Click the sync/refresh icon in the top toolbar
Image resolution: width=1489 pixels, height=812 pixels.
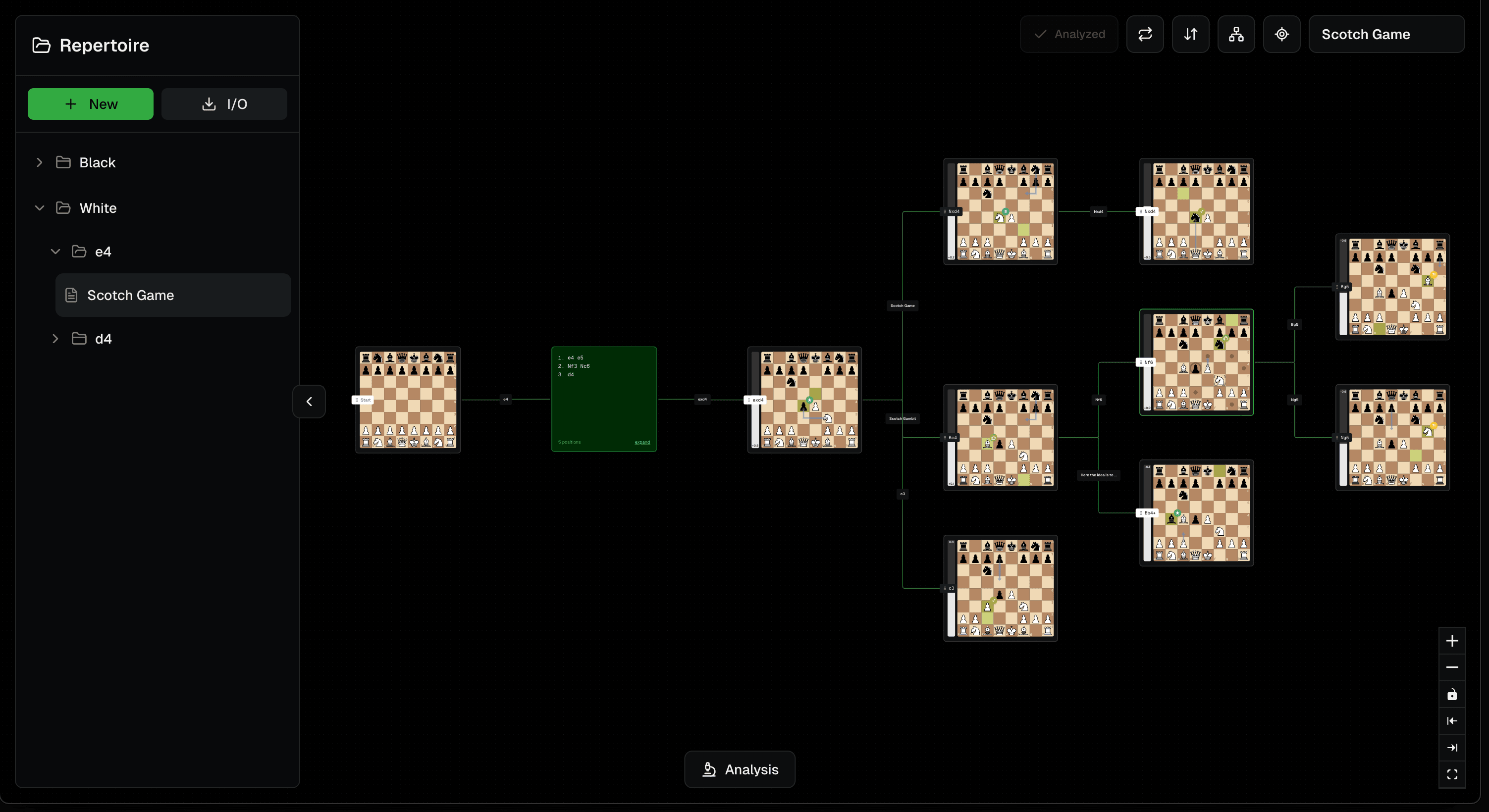point(1145,34)
